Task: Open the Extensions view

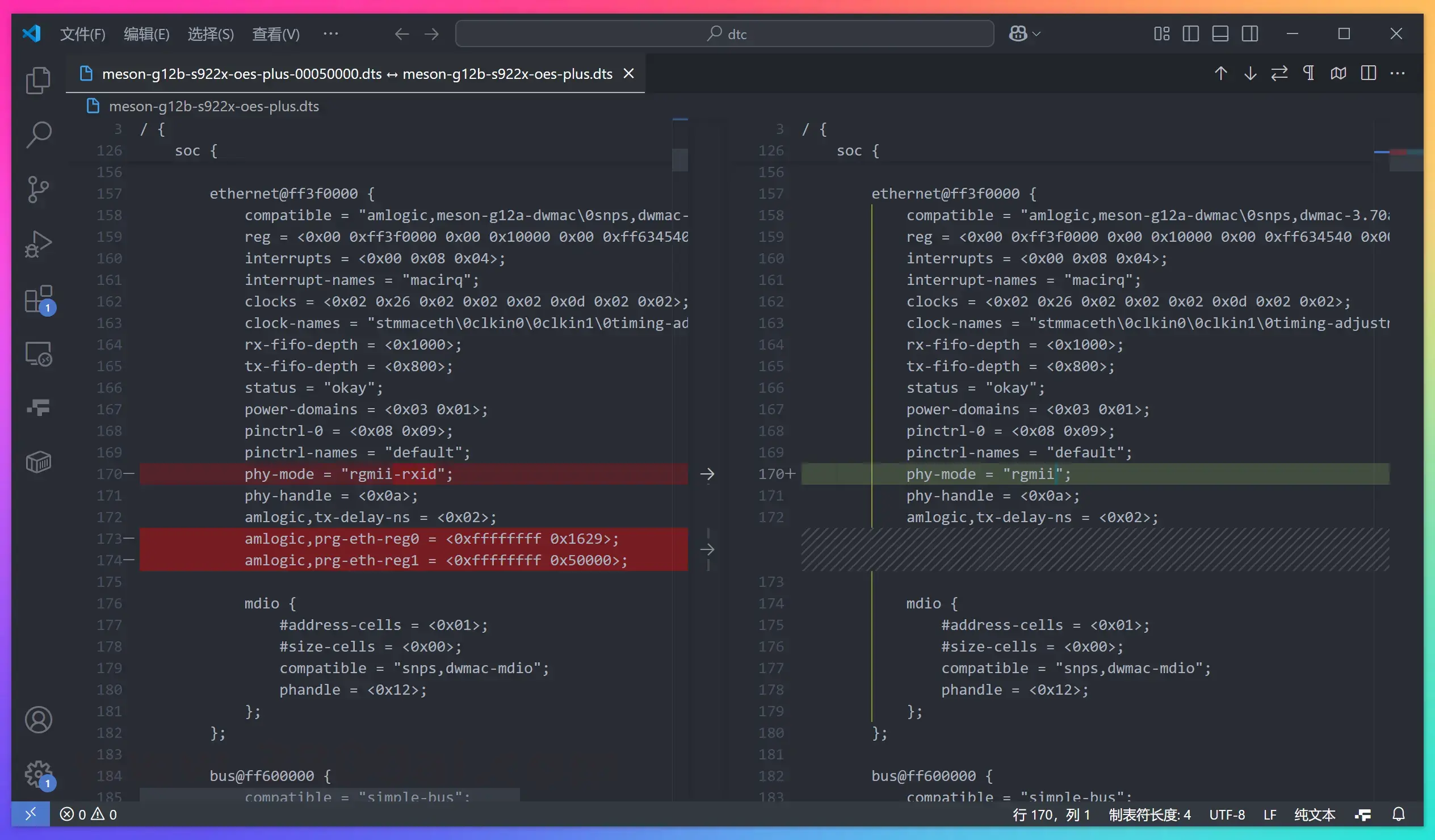Action: [38, 299]
